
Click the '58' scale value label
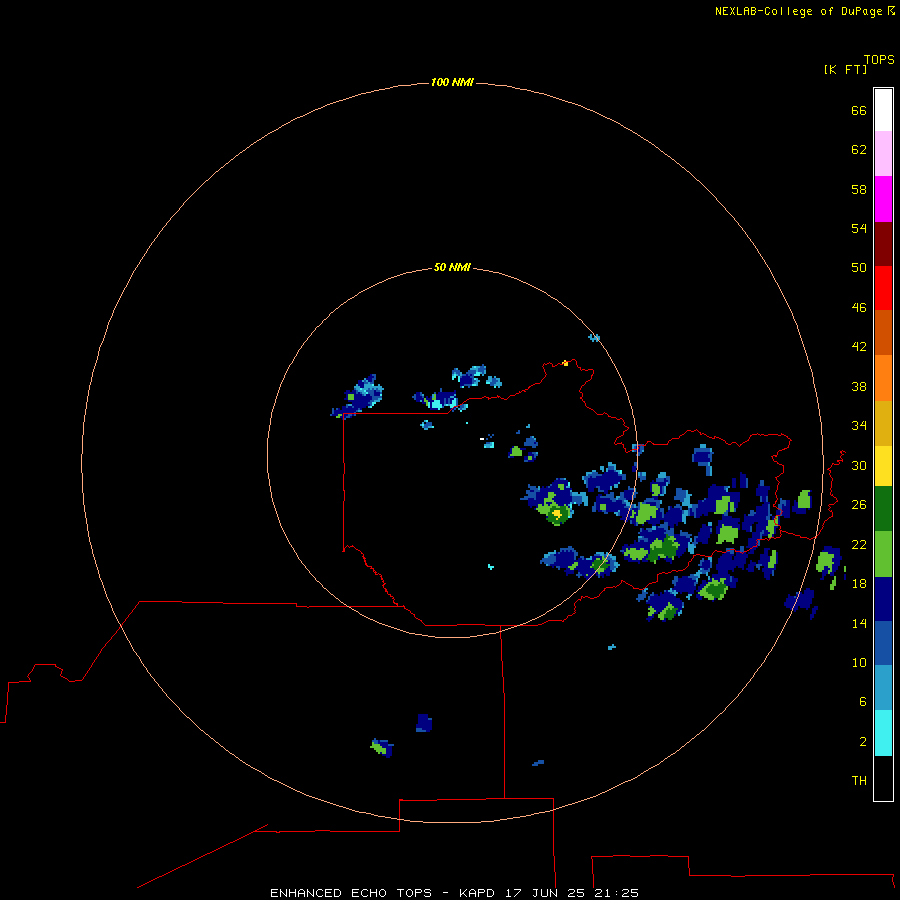[x=859, y=189]
